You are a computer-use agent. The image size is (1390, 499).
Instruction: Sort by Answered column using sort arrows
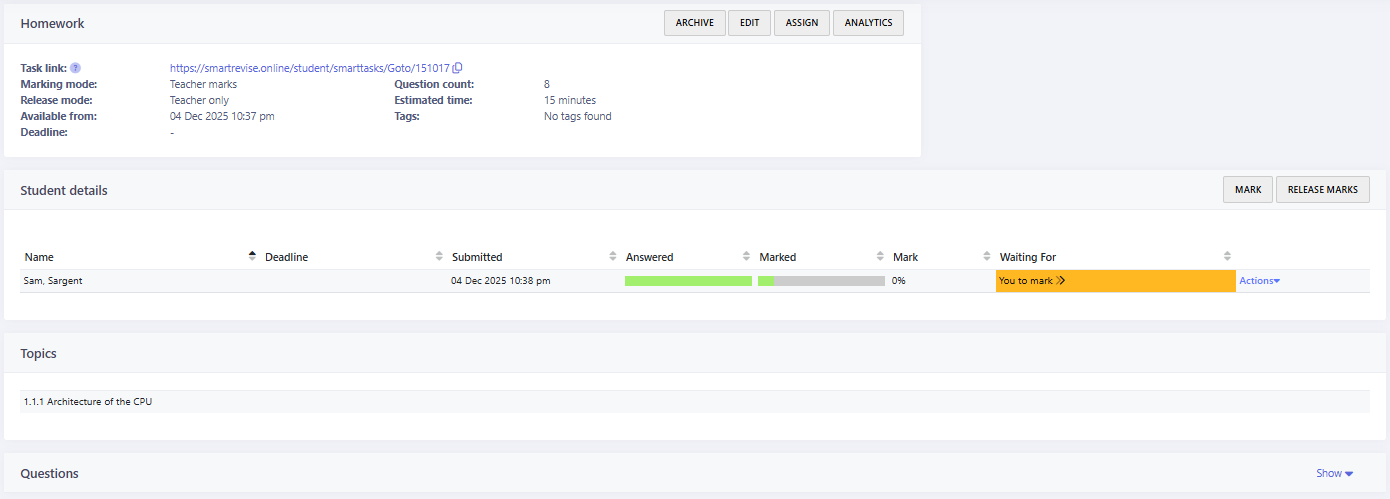click(746, 257)
